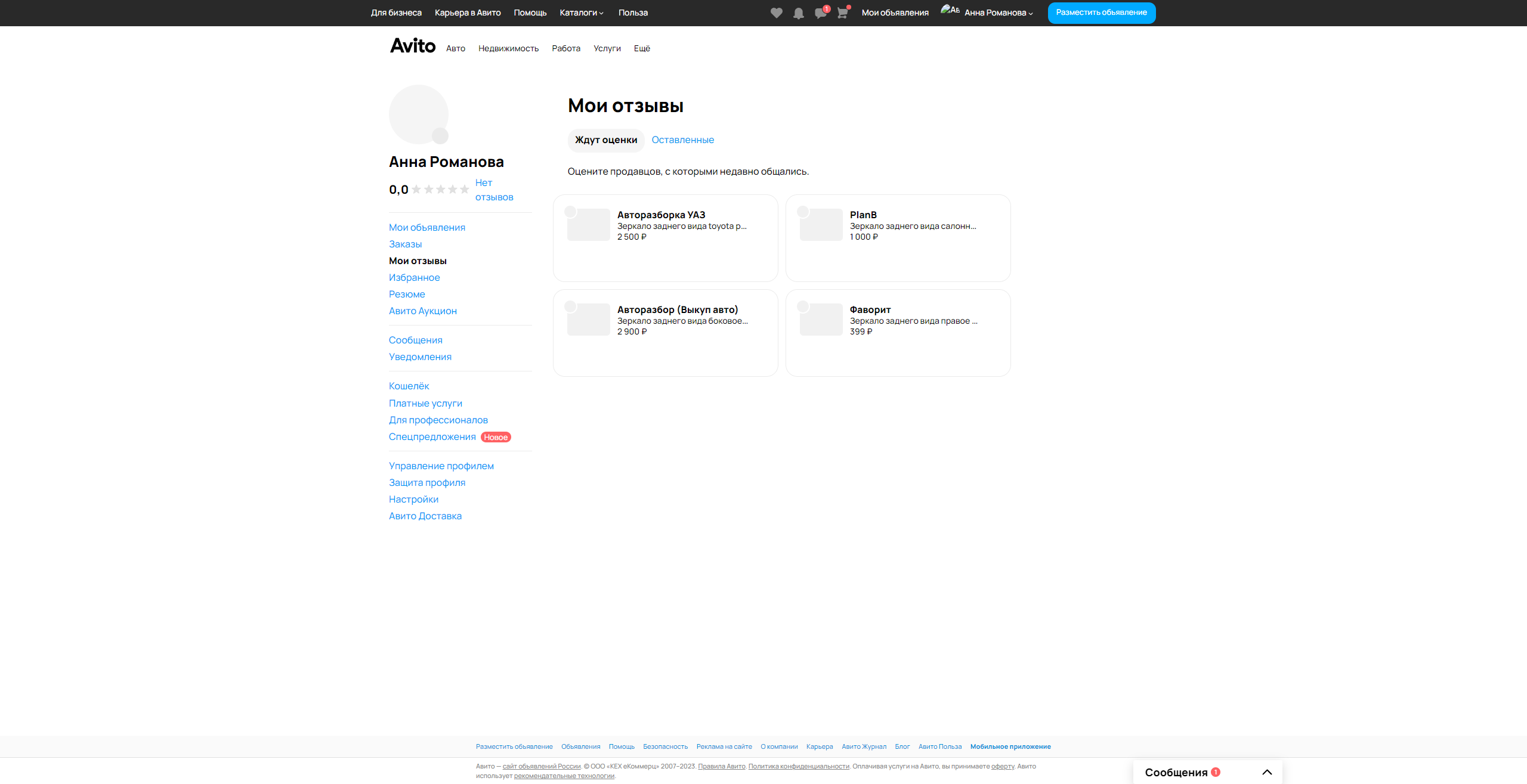Screen dimensions: 1527x784
Task: Open favorites heart icon in header
Action: coord(776,13)
